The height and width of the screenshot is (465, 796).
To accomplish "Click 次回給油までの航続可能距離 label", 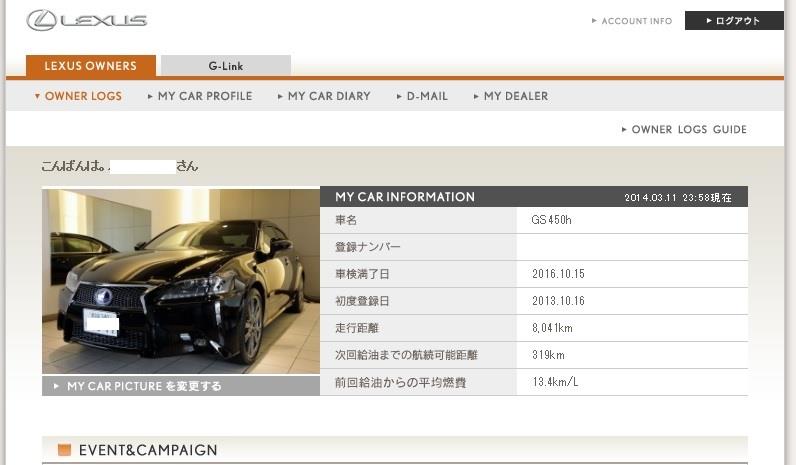I will (x=406, y=355).
